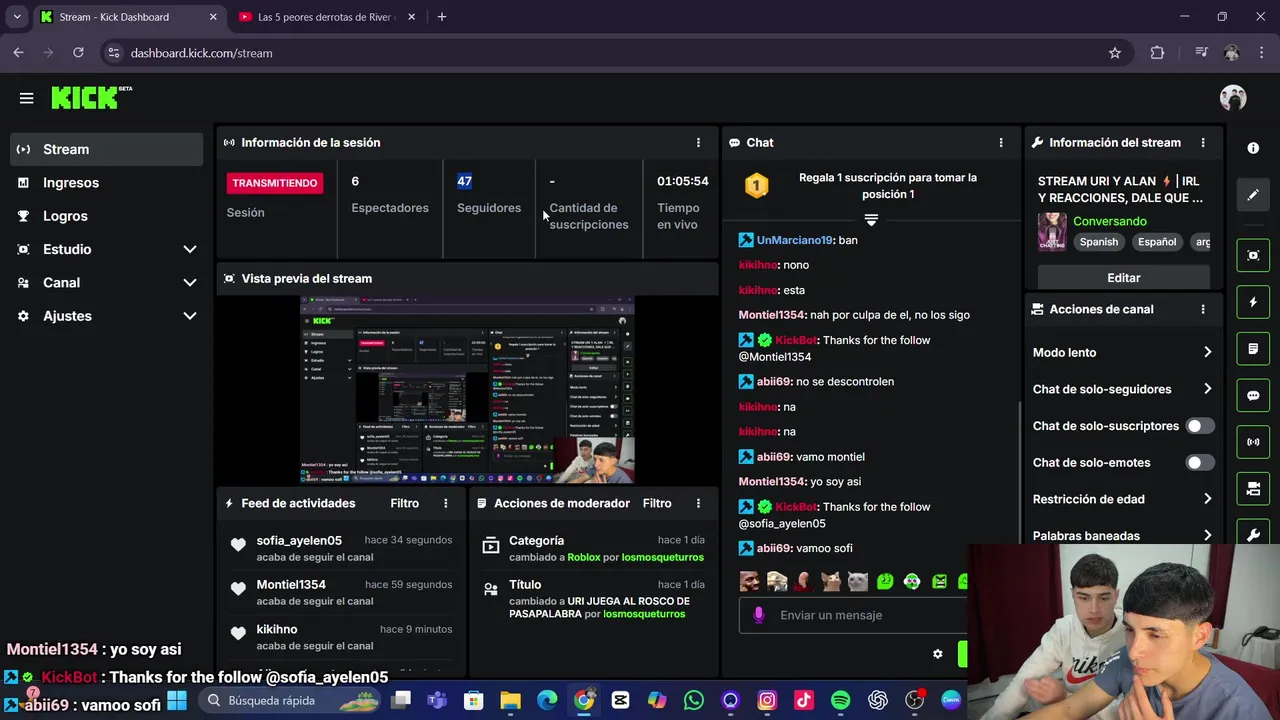
Task: Toggle chat bubble widget icon in sidebar
Action: point(1253,395)
